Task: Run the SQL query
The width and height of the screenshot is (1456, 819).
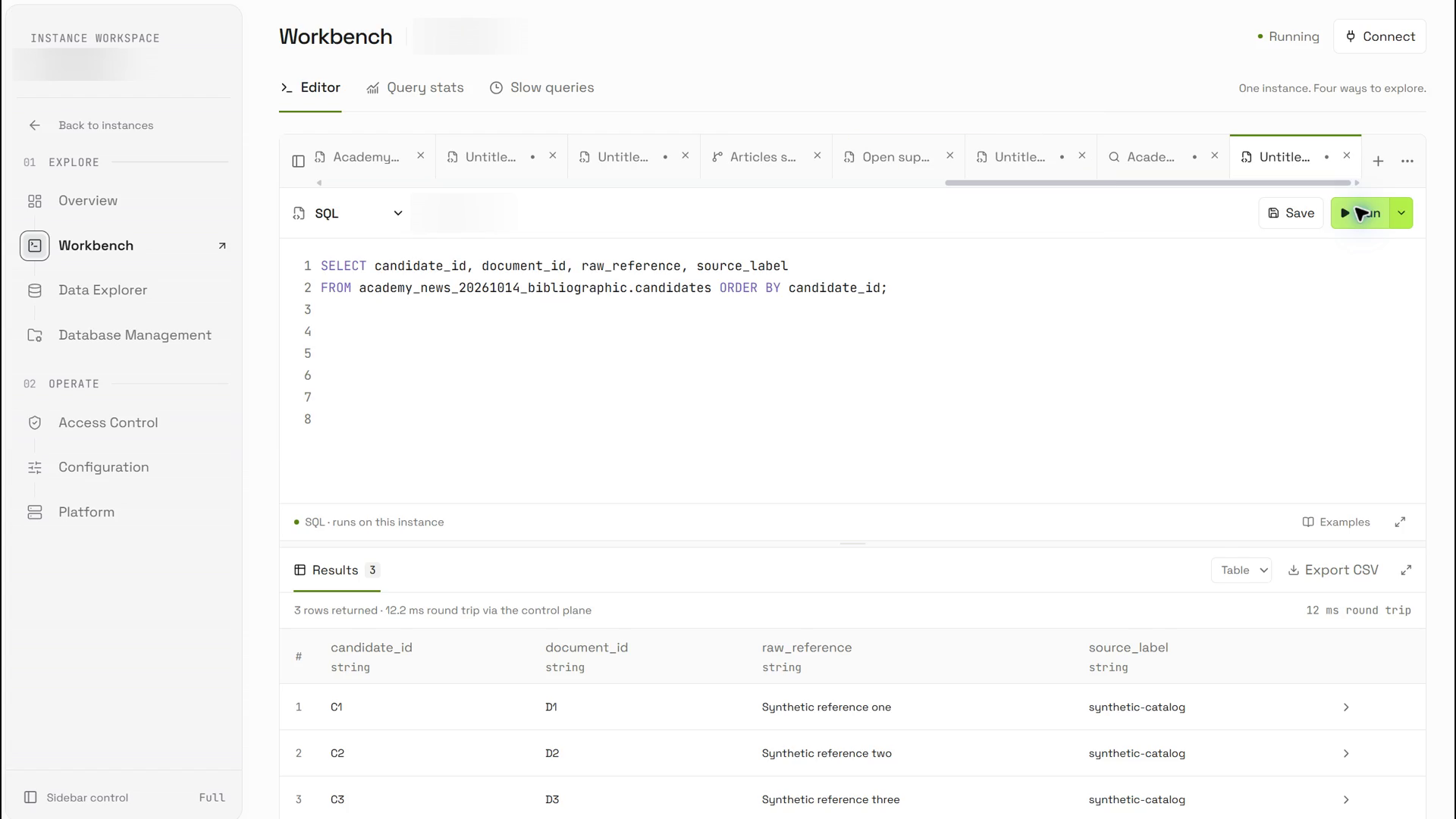Action: [x=1360, y=213]
